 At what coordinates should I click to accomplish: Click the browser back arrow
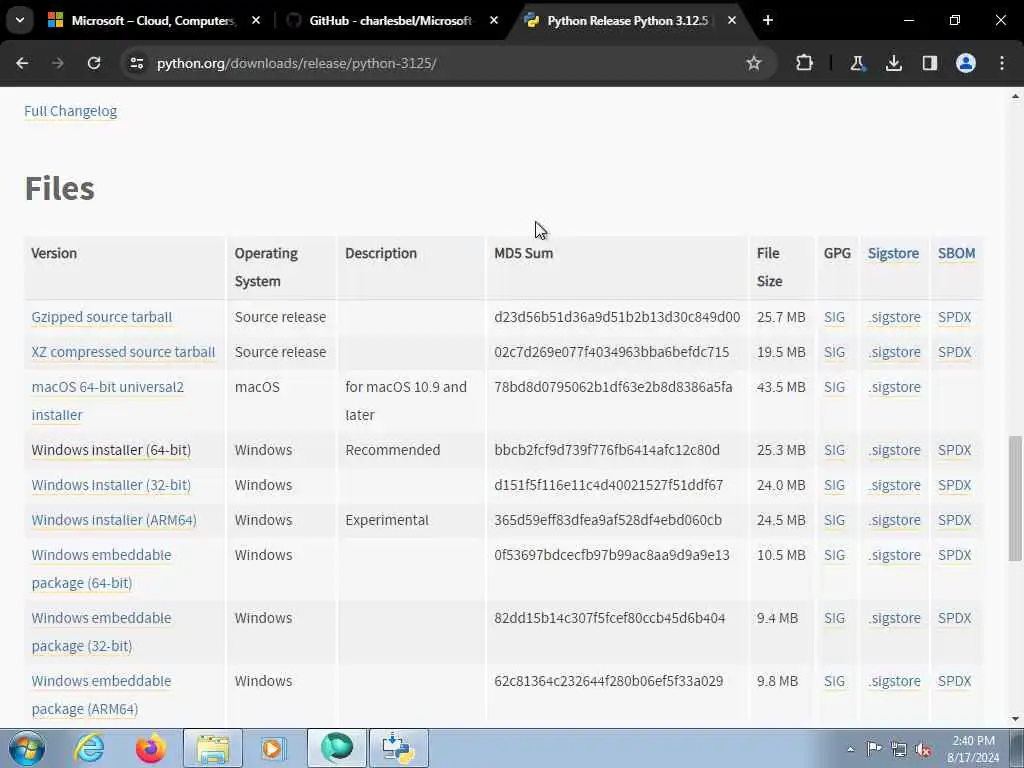click(x=22, y=63)
